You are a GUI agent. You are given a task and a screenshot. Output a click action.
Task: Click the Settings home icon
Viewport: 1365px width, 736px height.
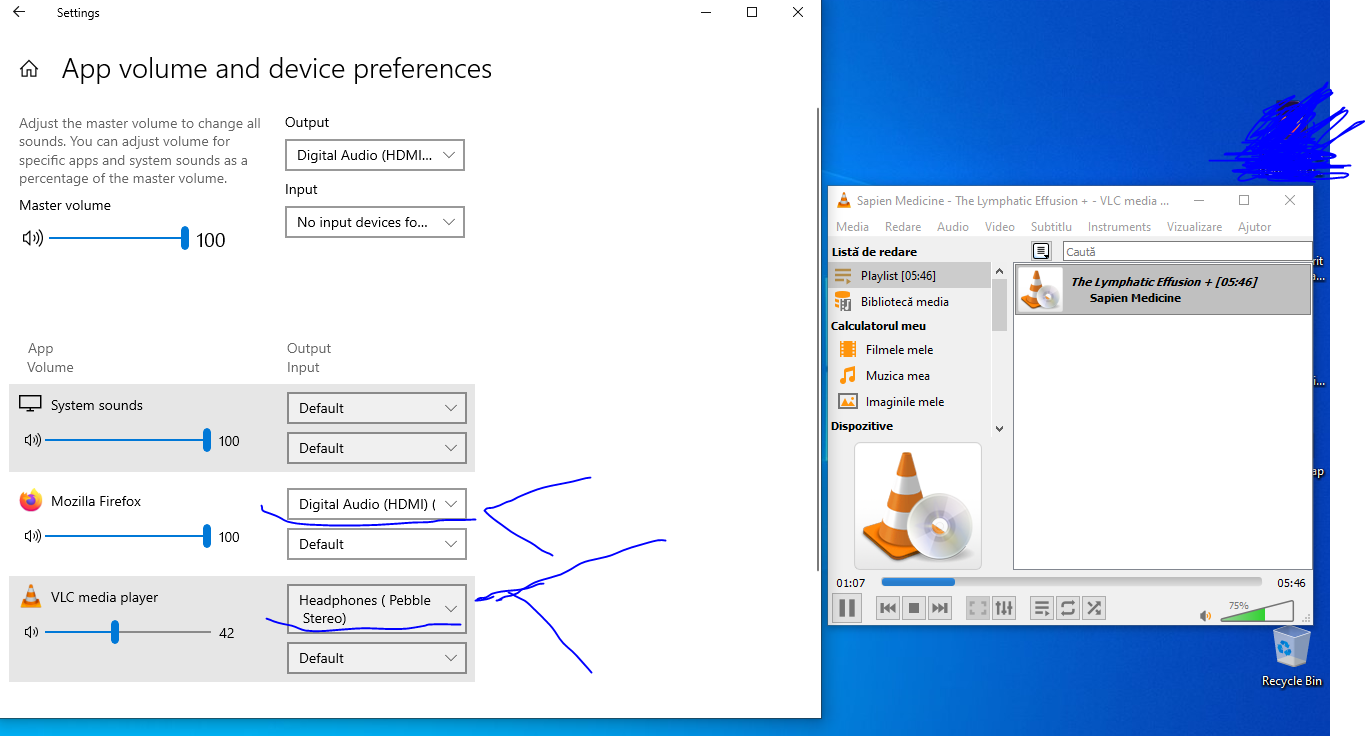pos(29,69)
